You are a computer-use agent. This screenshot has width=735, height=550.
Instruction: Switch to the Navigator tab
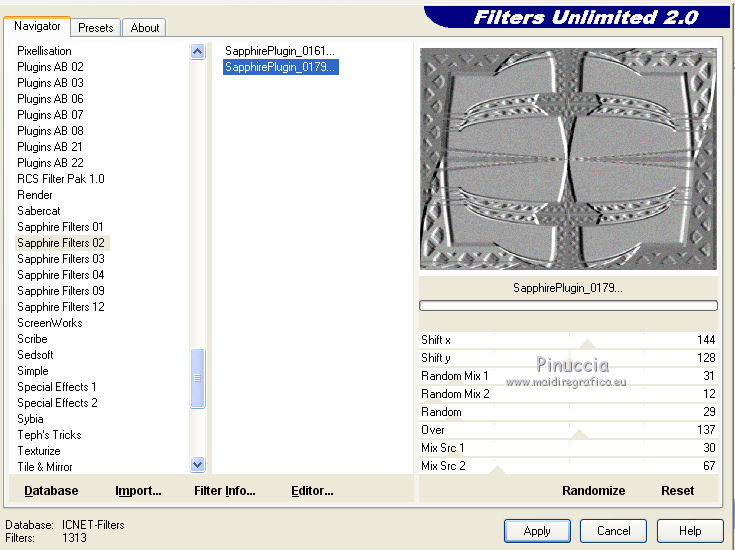click(x=37, y=26)
